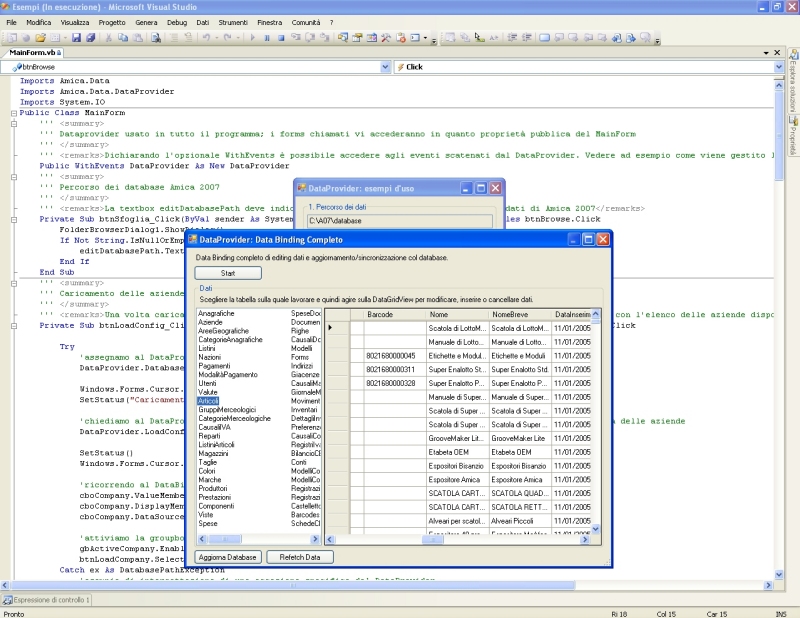800x618 pixels.
Task: Select Articoli in the table list
Action: click(208, 401)
